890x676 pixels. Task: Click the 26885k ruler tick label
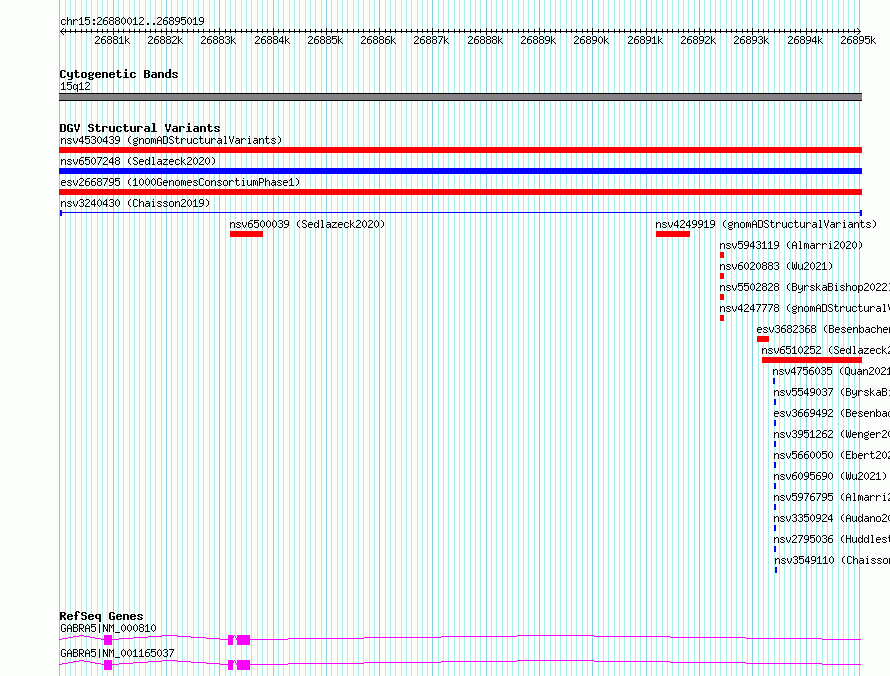(x=325, y=40)
